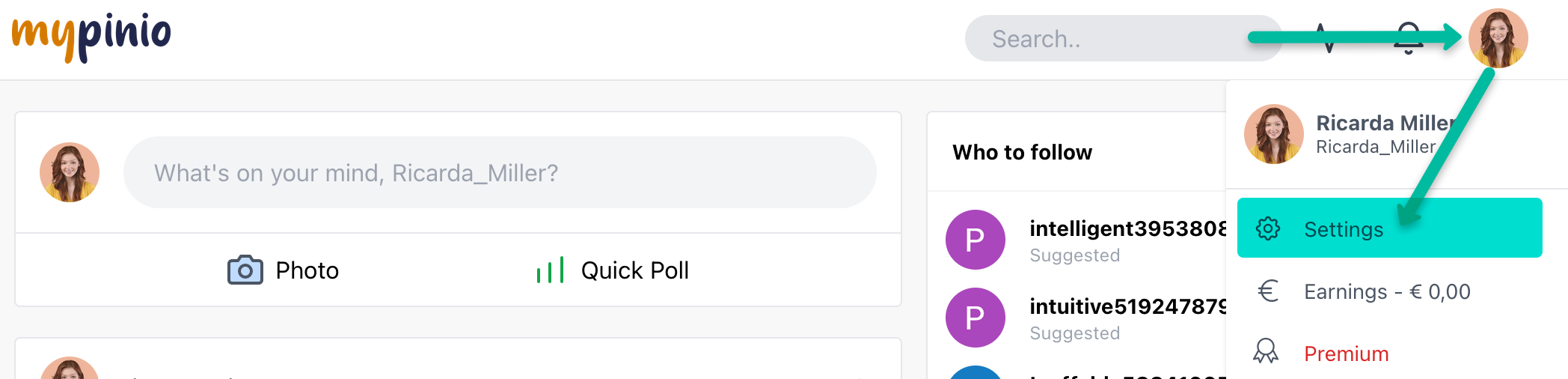
Task: Open the notifications bell icon
Action: click(1408, 38)
